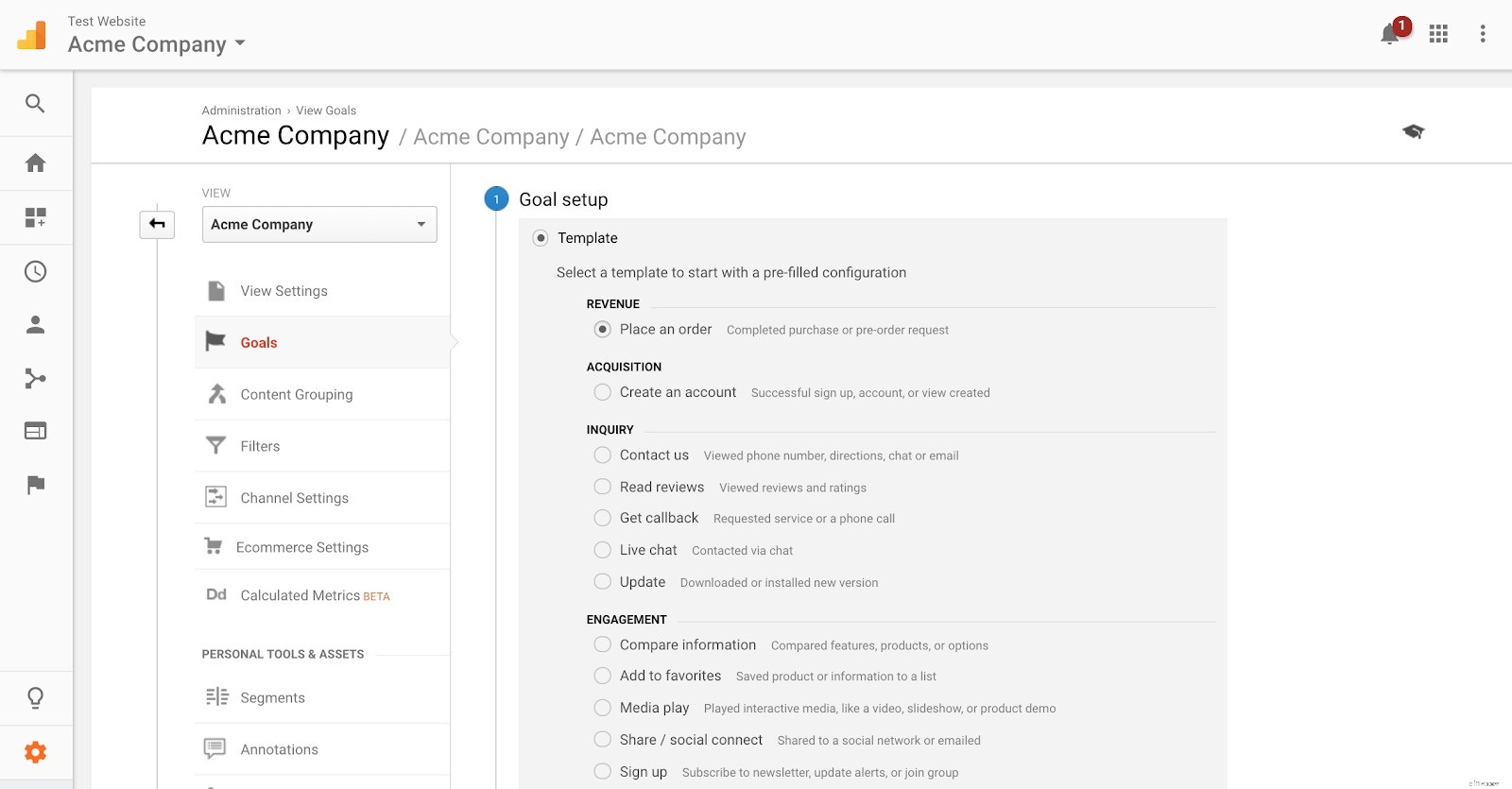
Task: Open the Home icon in the sidebar
Action: tap(35, 163)
